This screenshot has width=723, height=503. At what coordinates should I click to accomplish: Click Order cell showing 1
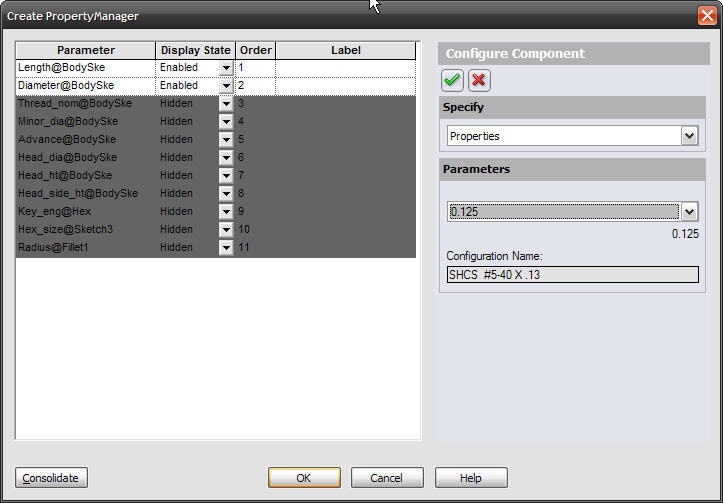click(256, 68)
